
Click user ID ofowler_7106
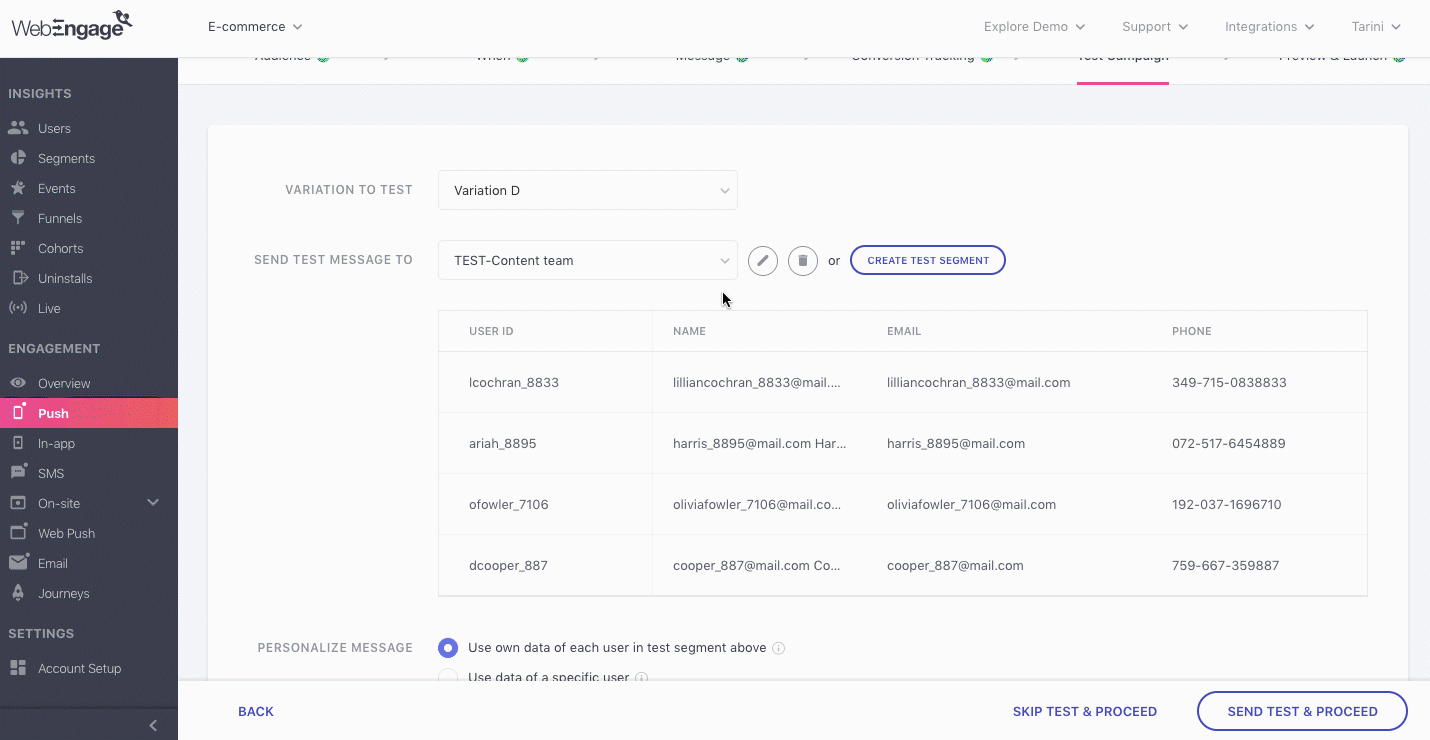point(508,504)
